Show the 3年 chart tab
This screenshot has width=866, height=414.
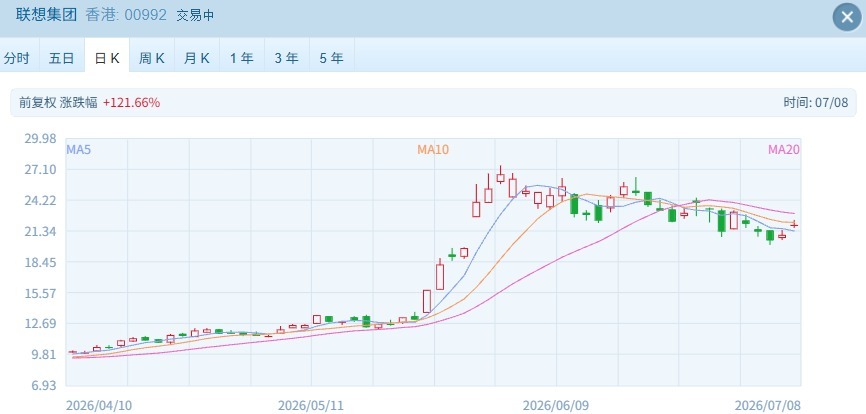pyautogui.click(x=287, y=58)
